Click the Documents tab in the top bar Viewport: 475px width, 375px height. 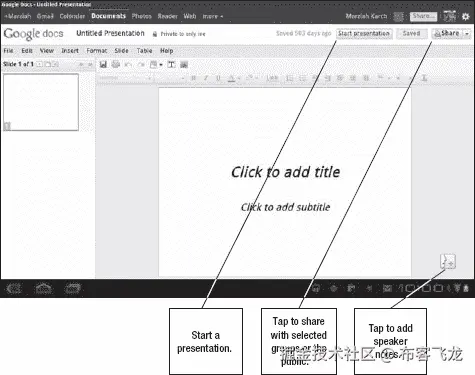pyautogui.click(x=108, y=16)
